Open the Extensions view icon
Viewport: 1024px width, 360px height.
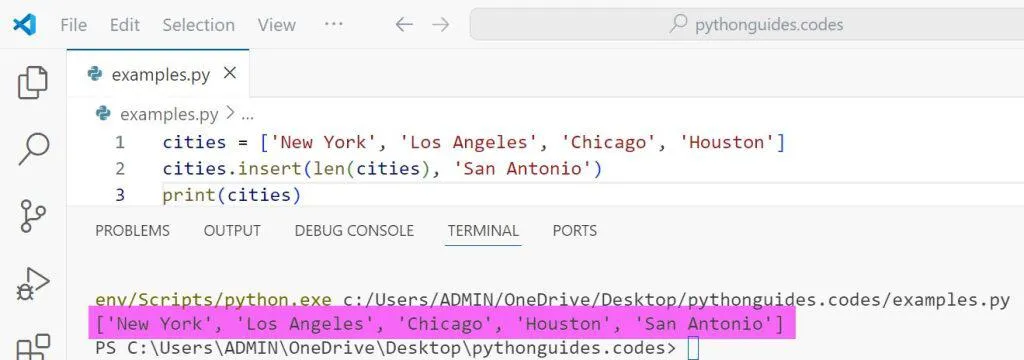point(33,347)
